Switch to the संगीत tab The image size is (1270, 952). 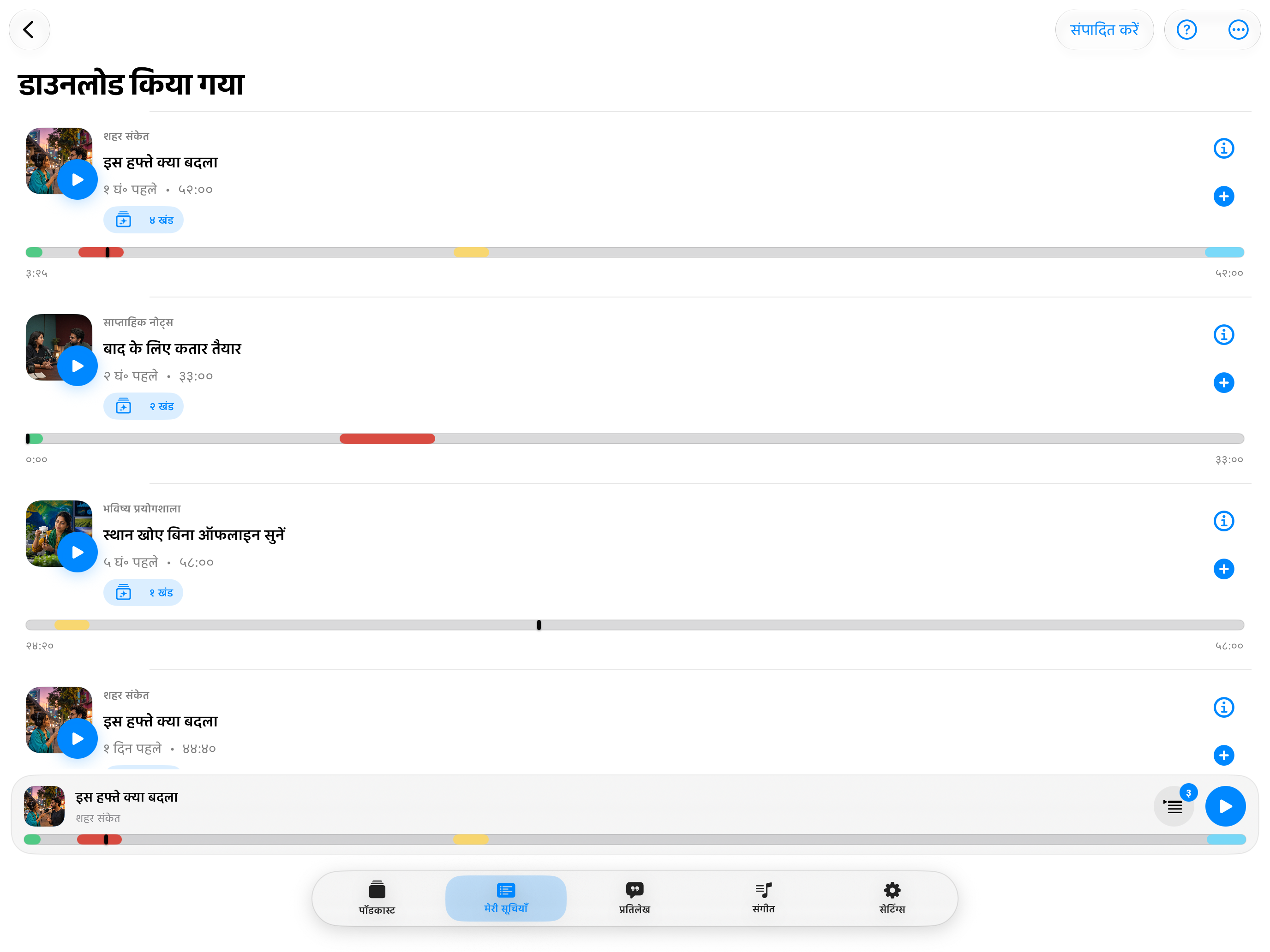764,898
